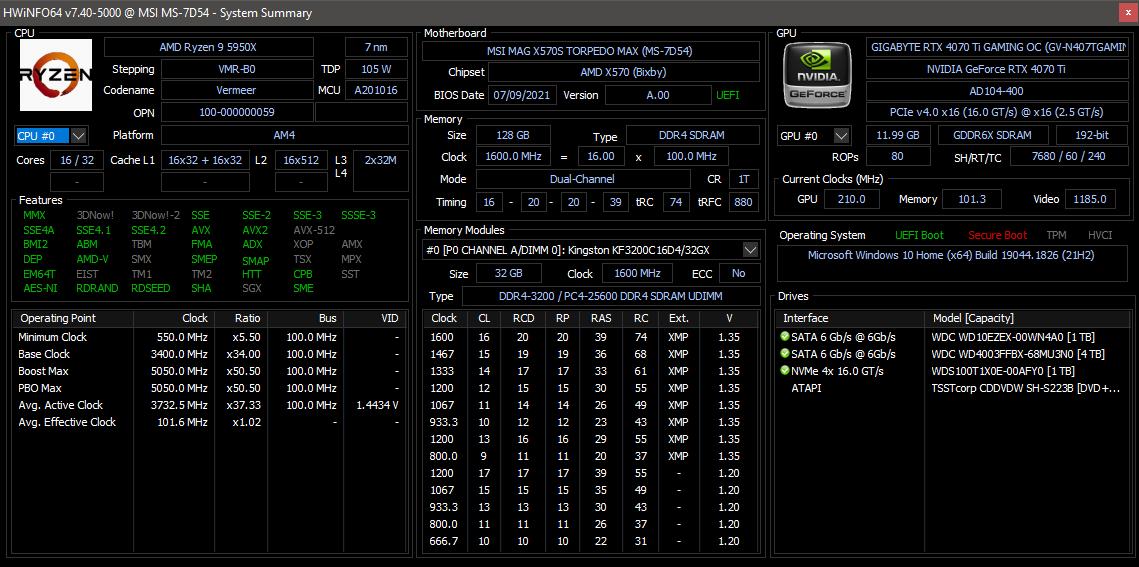Screen dimensions: 1139x567
Task: Click green status icon for WD10EZEX drive
Action: [785, 337]
